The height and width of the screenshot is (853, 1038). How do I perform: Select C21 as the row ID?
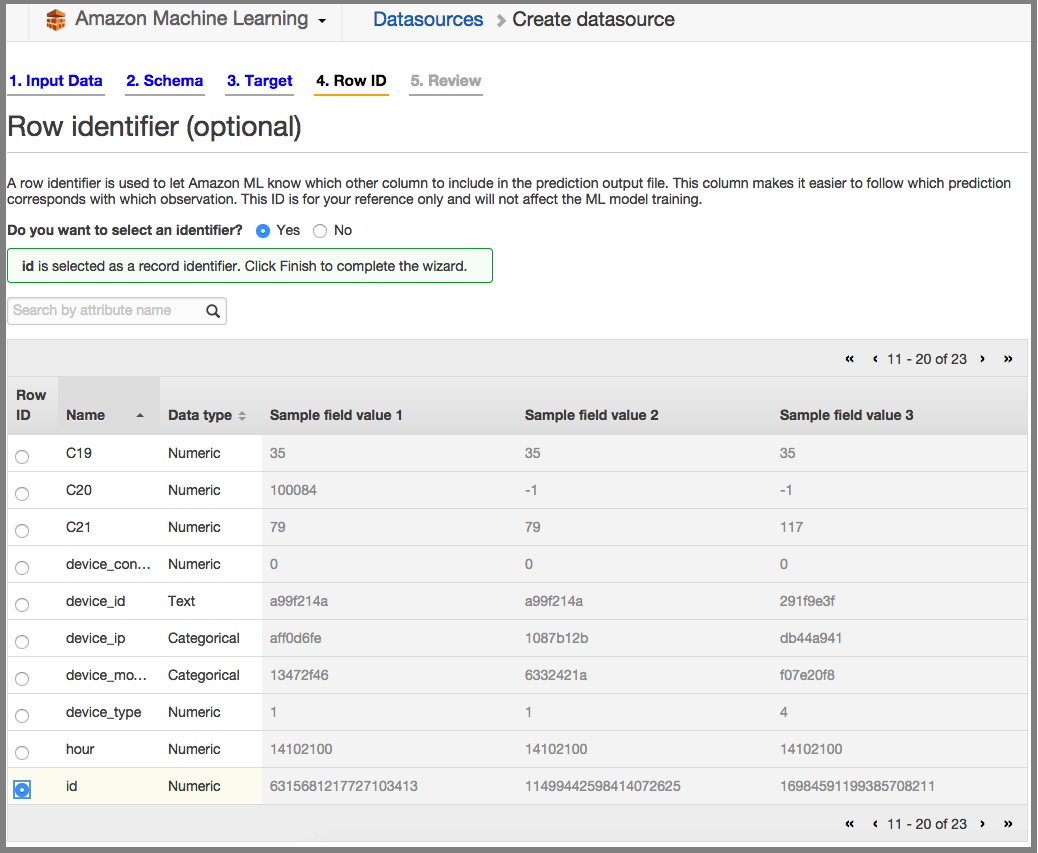[23, 531]
